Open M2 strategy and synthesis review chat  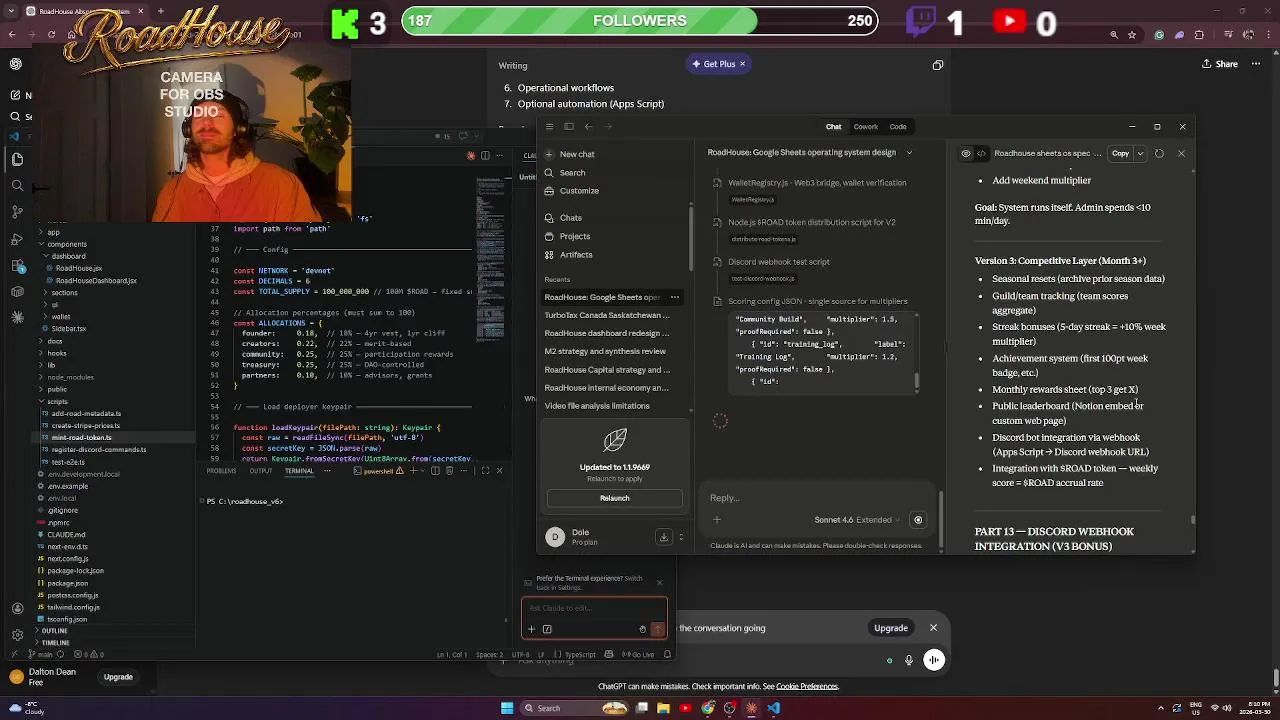pyautogui.click(x=605, y=351)
